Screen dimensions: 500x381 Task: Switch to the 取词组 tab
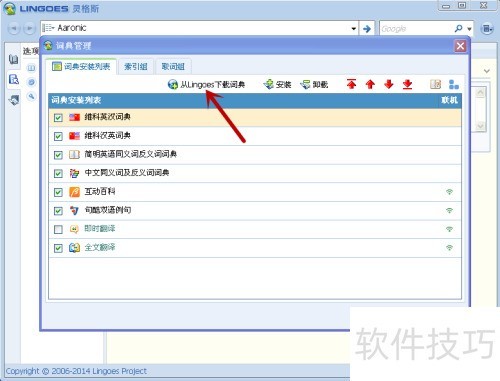click(173, 67)
